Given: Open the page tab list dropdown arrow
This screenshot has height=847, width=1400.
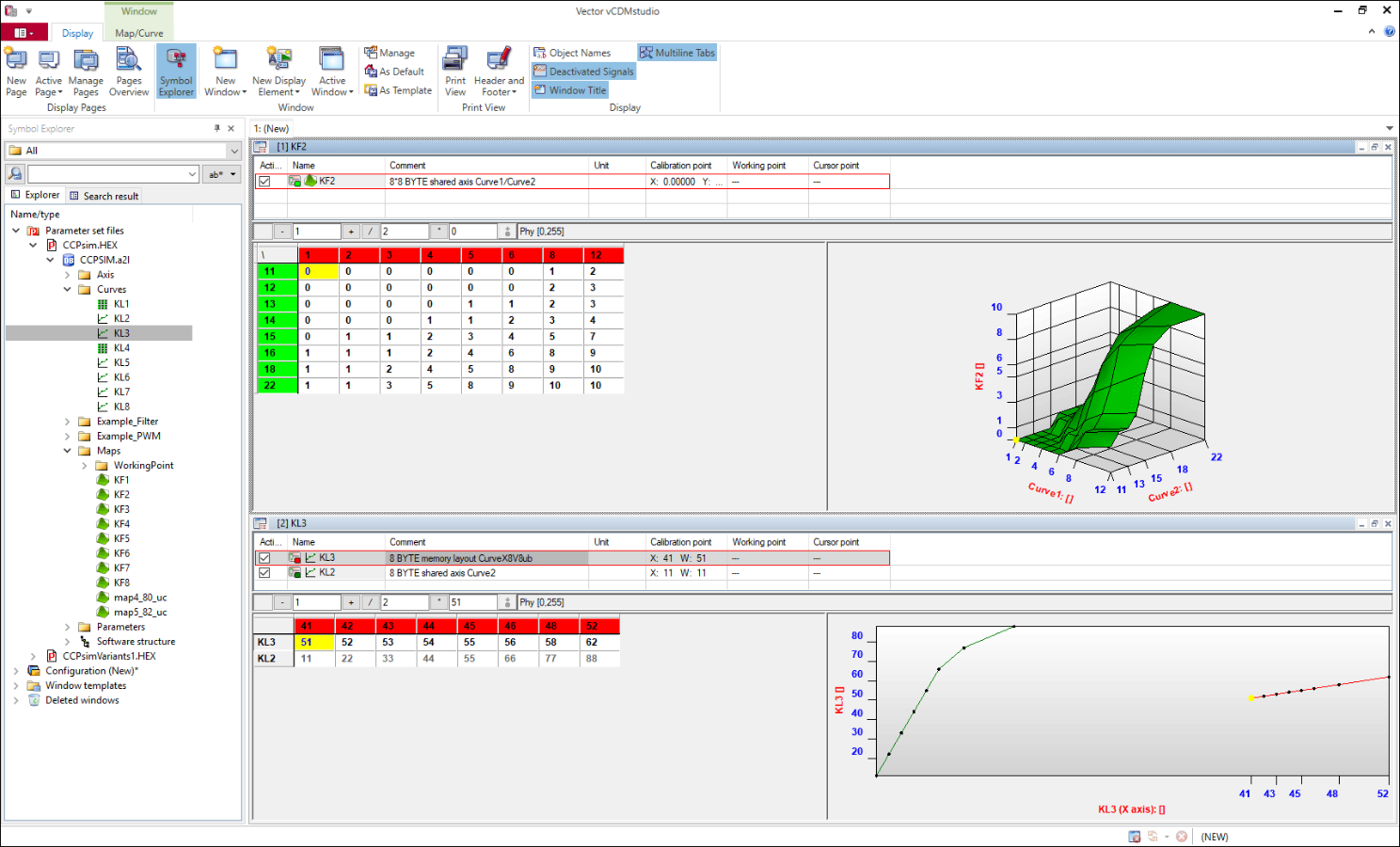Looking at the screenshot, I should [x=1389, y=129].
